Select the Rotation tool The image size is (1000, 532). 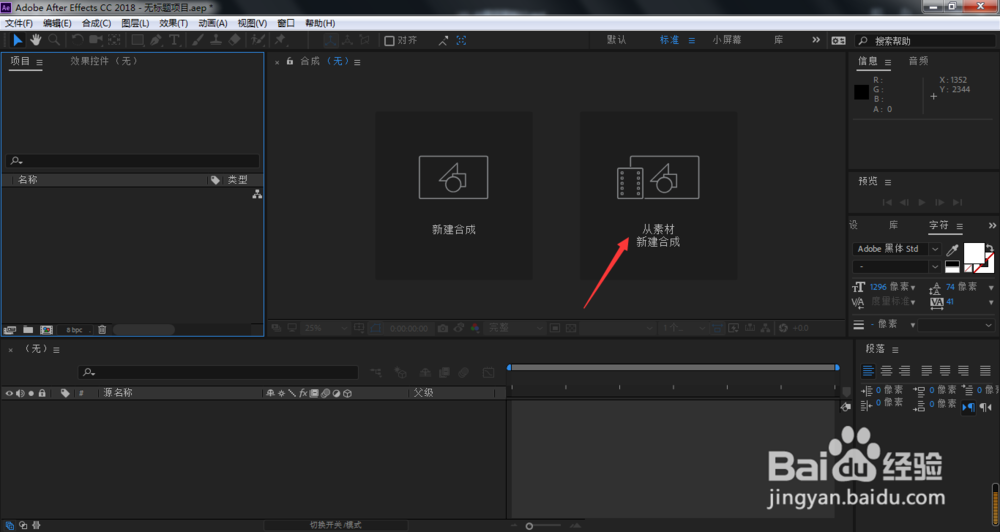coord(77,40)
